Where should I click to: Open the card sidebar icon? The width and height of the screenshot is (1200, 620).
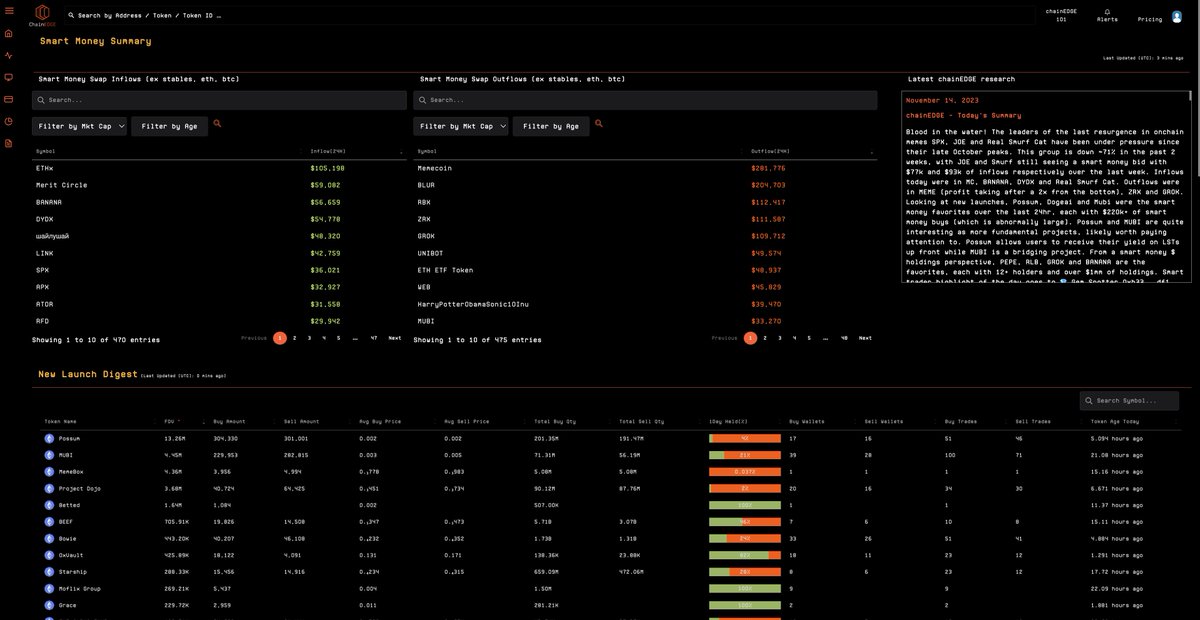point(9,99)
